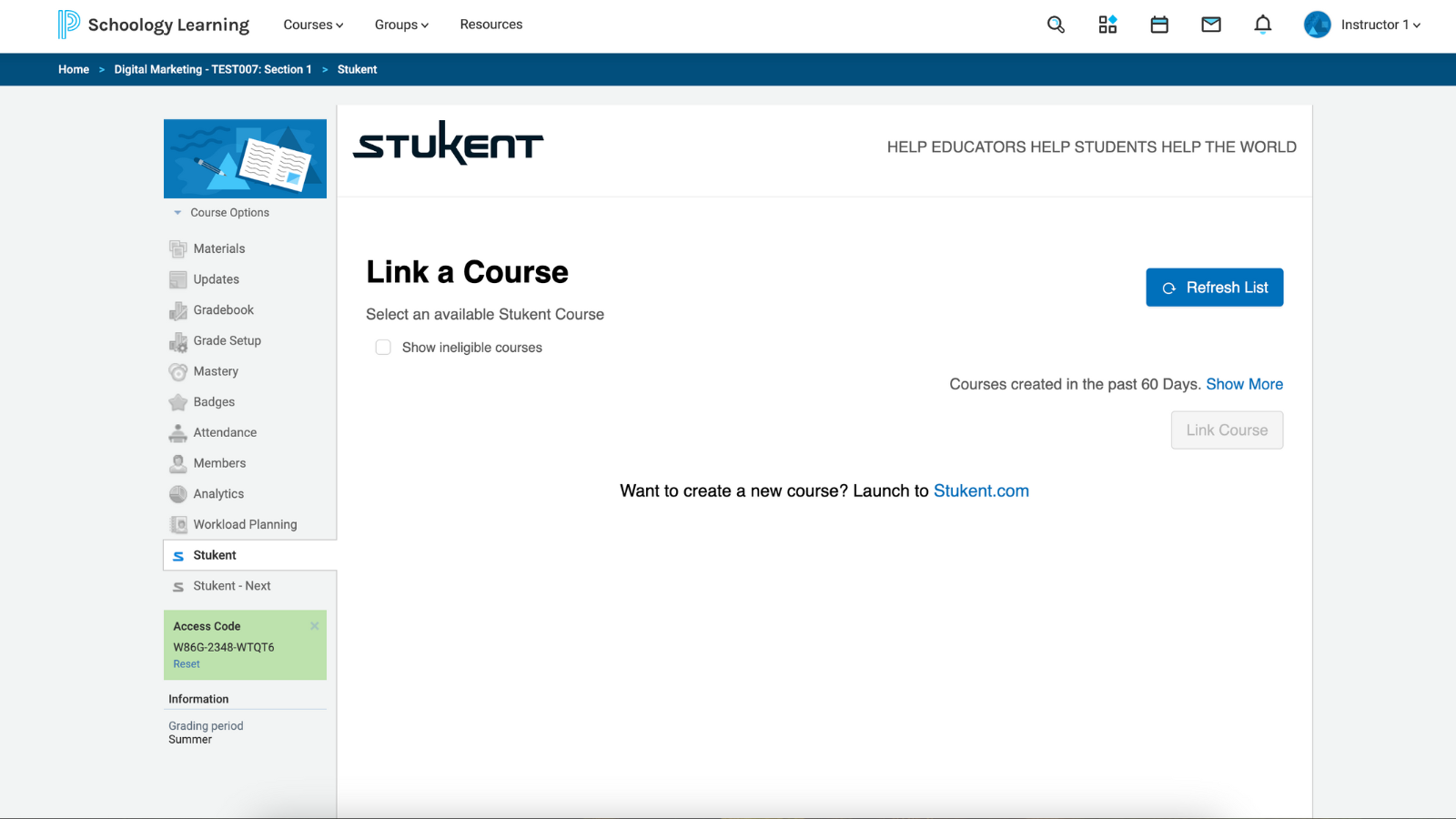The width and height of the screenshot is (1456, 819).
Task: Click the Analytics pie chart icon
Action: click(178, 494)
